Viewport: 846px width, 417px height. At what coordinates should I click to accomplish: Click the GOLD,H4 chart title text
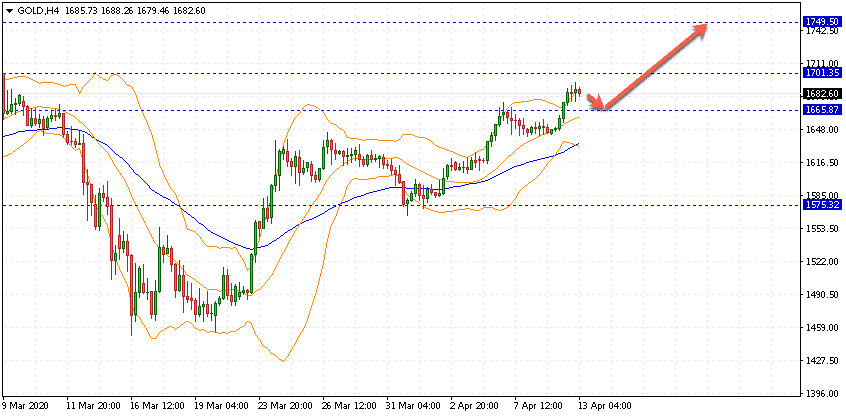[x=36, y=11]
